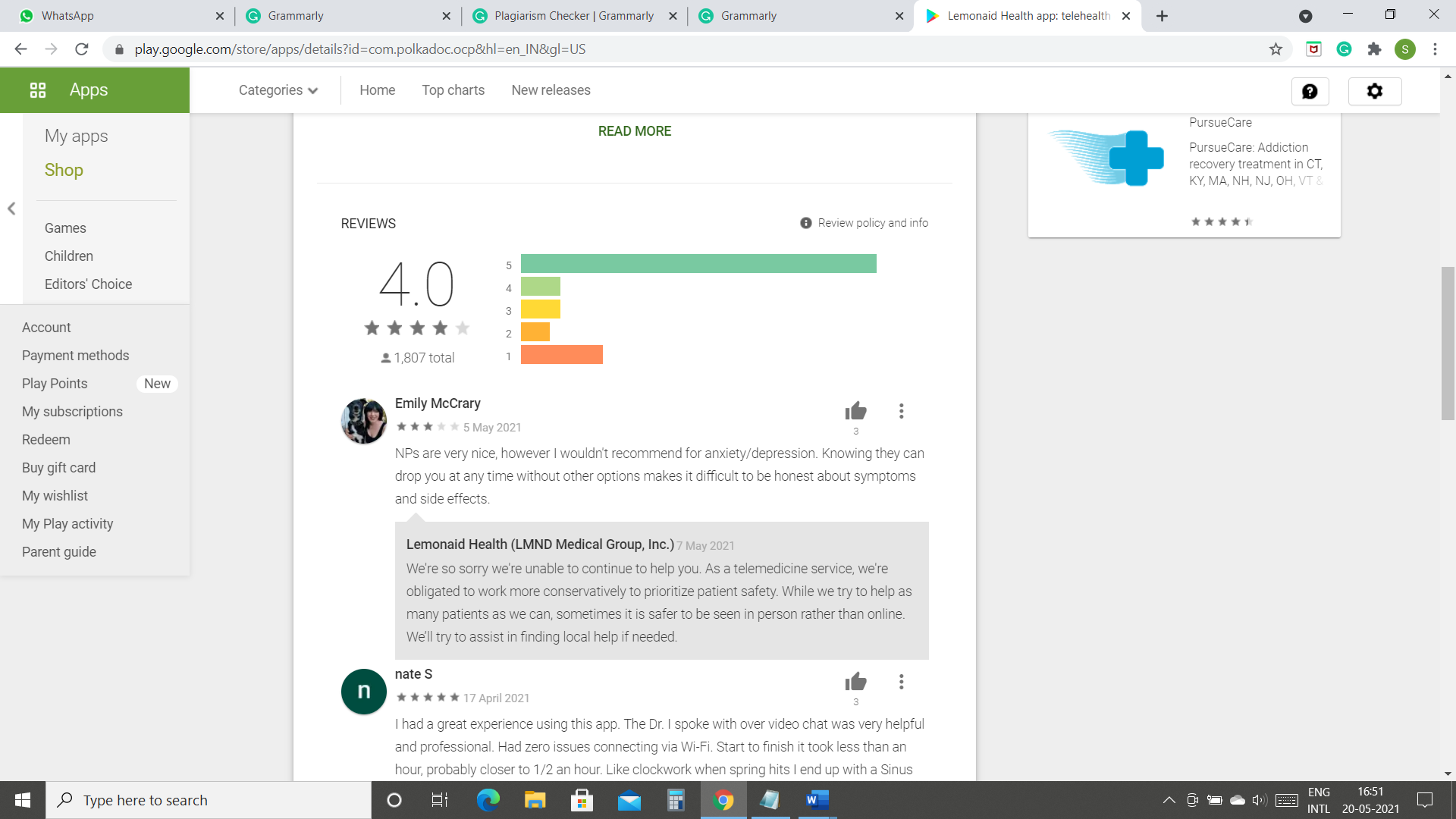Open Word from the taskbar
The image size is (1456, 819).
point(817,800)
